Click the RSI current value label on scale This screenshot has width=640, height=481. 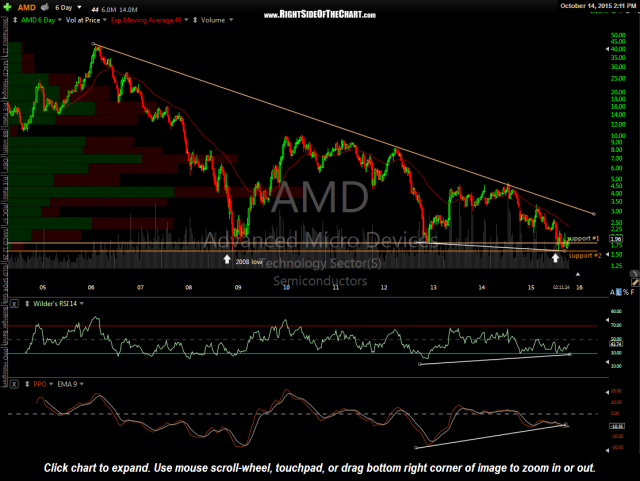(616, 344)
